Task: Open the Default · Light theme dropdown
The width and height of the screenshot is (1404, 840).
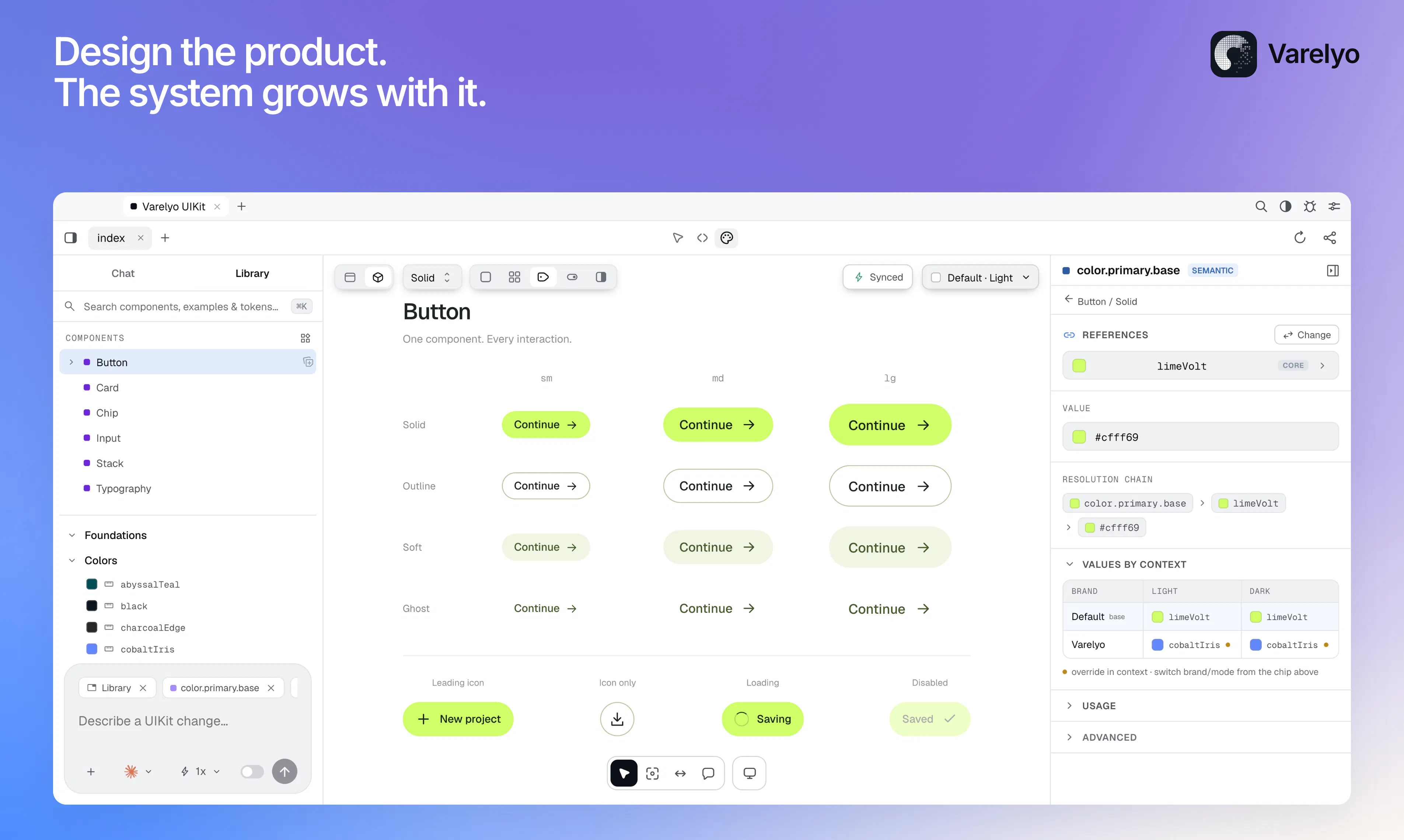Action: click(980, 277)
